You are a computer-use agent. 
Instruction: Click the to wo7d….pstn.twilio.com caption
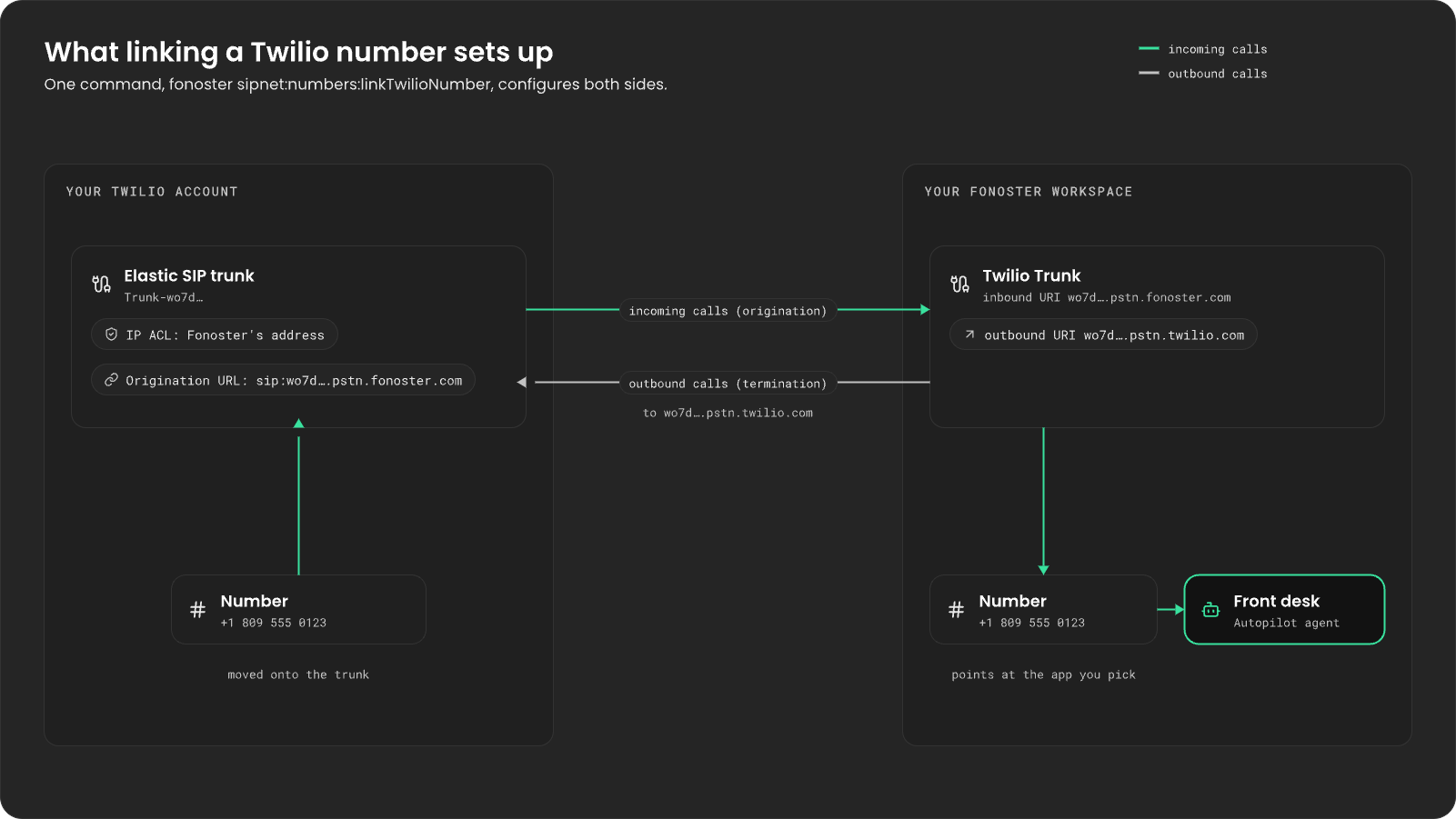728,413
